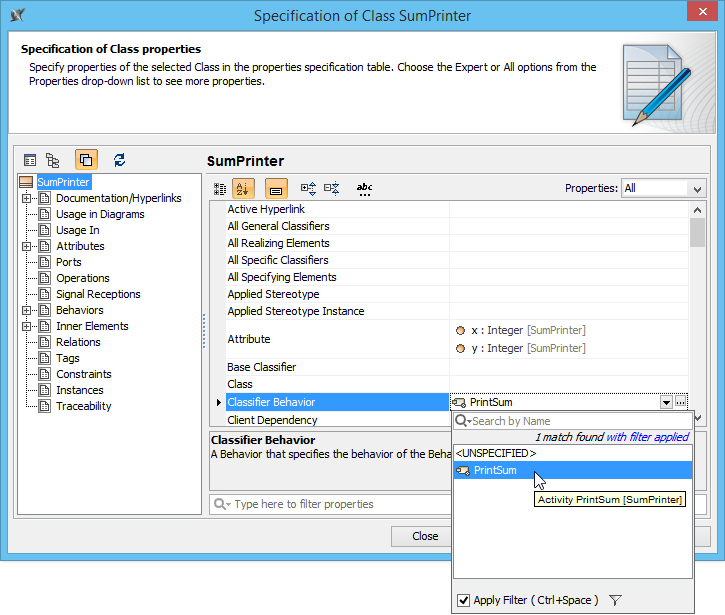The height and width of the screenshot is (615, 725).
Task: Click the collapse all properties icon
Action: 332,188
